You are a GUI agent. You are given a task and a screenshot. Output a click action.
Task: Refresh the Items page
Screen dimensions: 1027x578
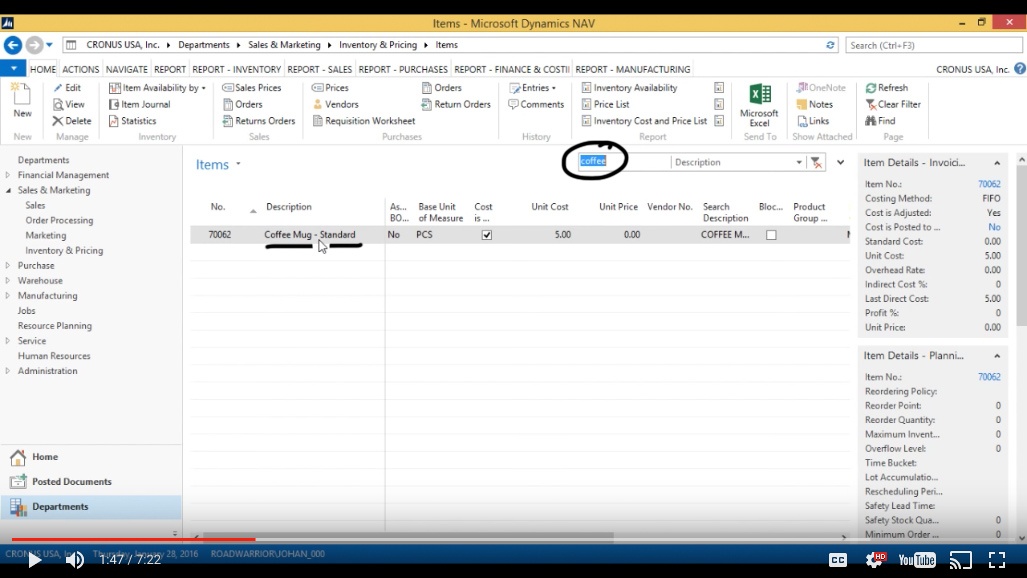pos(889,87)
